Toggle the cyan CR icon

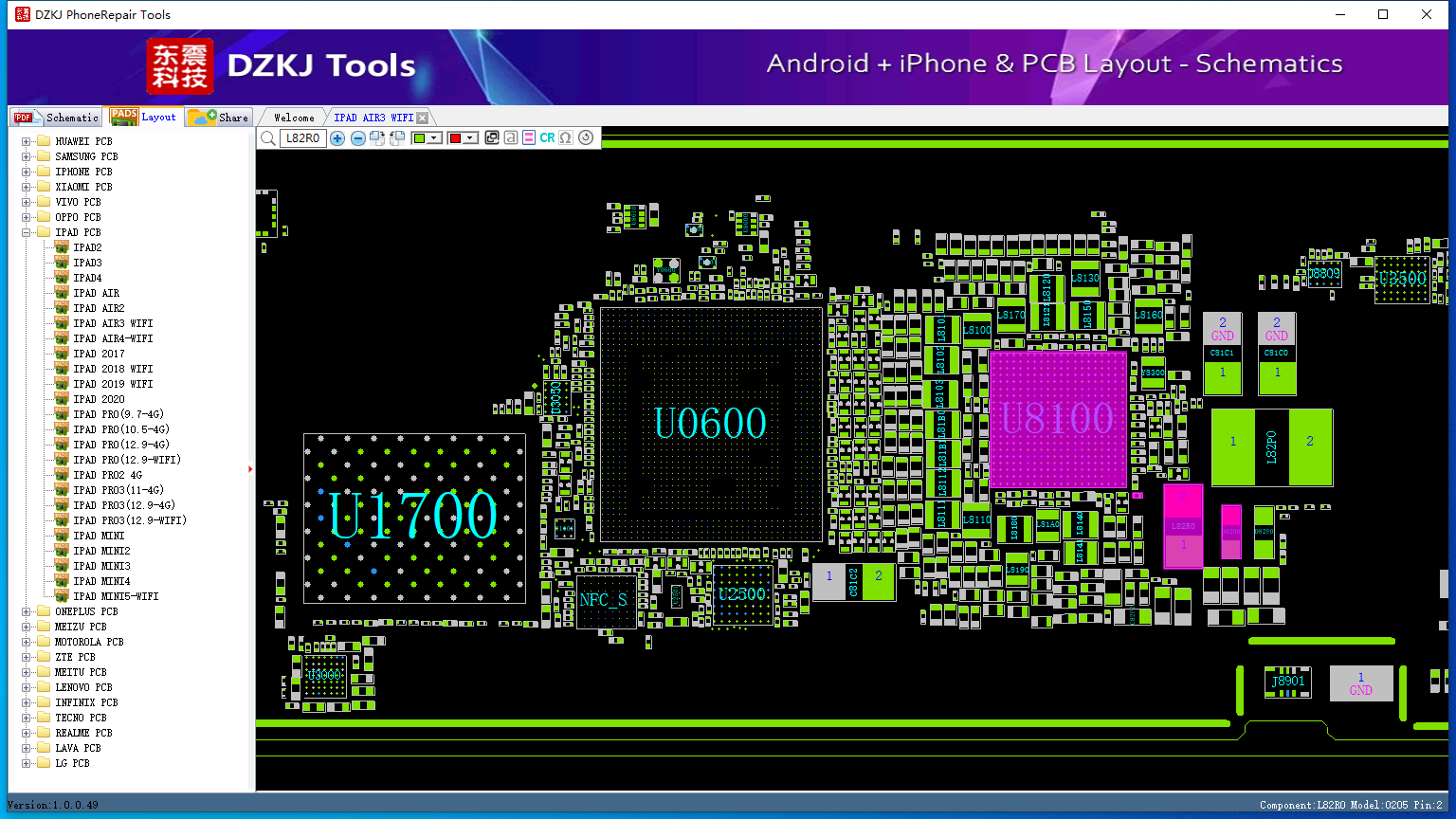[x=547, y=138]
